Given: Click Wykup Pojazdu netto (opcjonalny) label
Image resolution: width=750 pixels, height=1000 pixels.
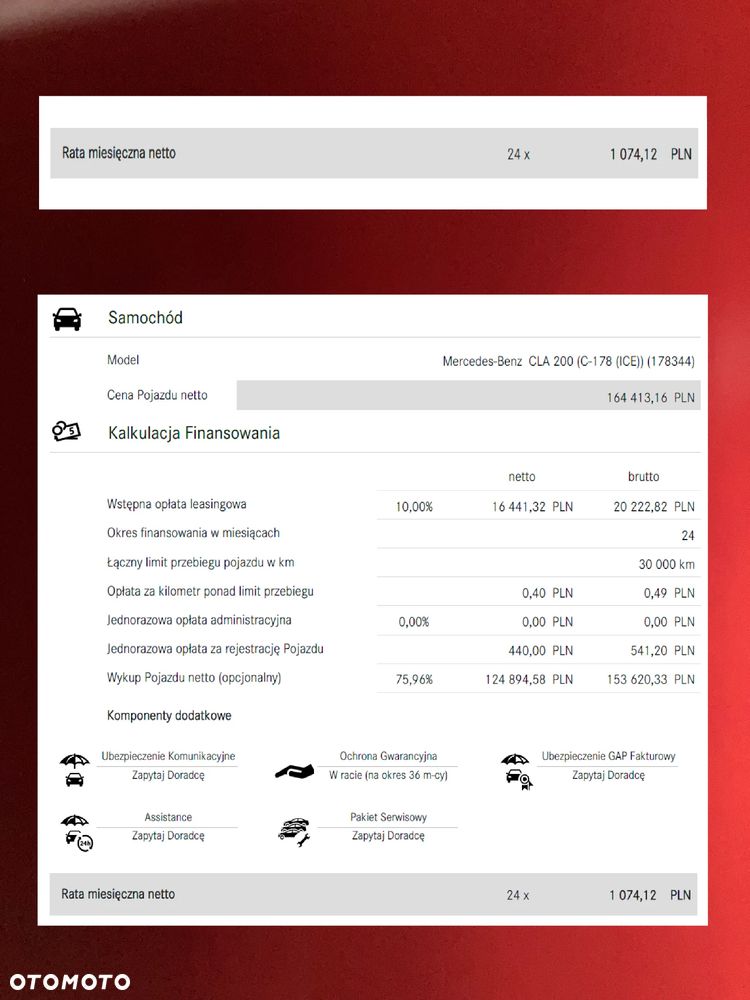Looking at the screenshot, I should click(x=194, y=678).
